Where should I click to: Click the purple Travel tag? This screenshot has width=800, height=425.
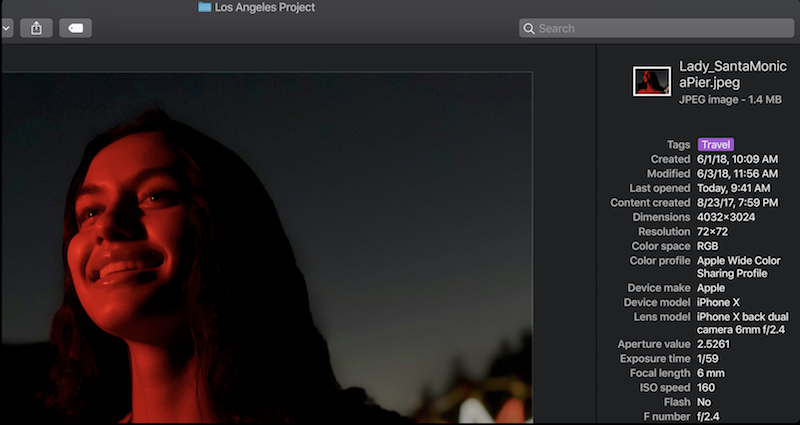(716, 145)
